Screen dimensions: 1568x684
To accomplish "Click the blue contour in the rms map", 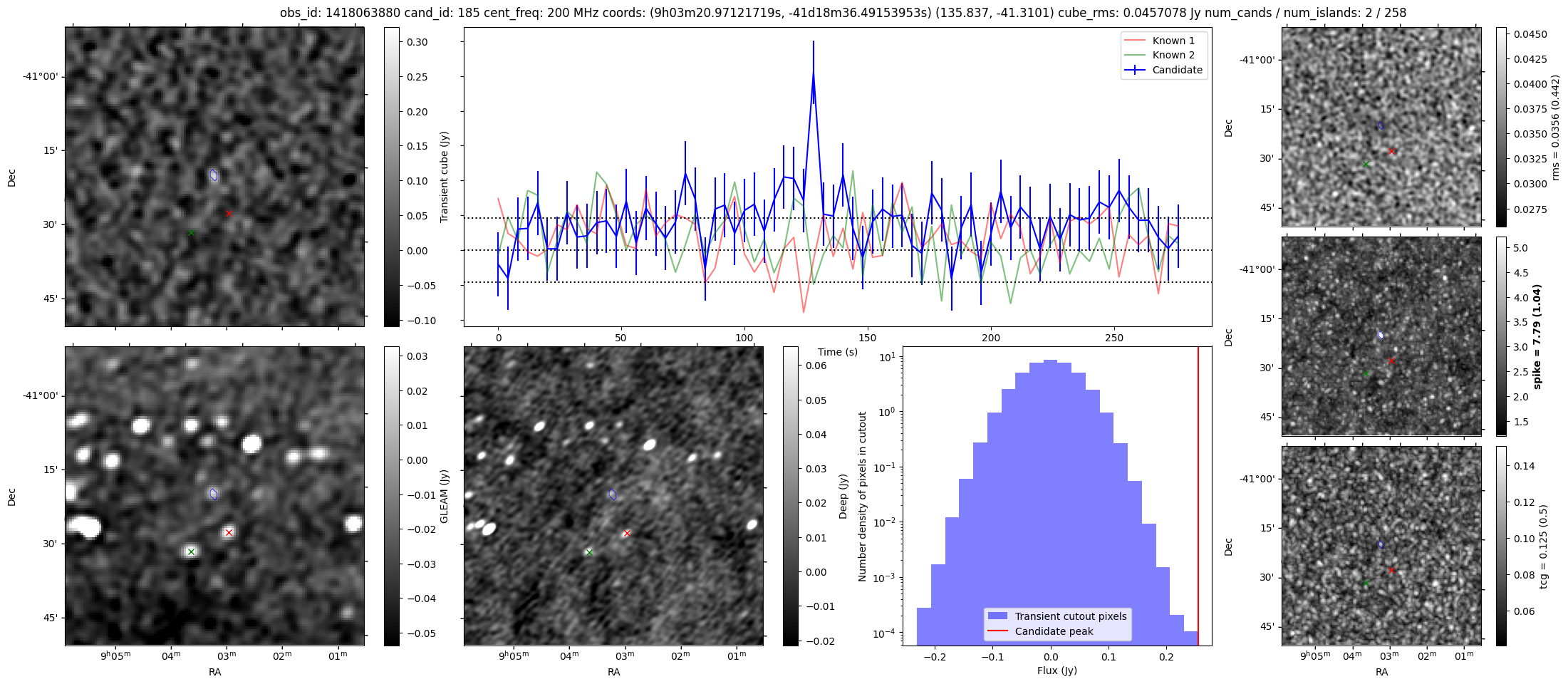I will (x=1381, y=126).
